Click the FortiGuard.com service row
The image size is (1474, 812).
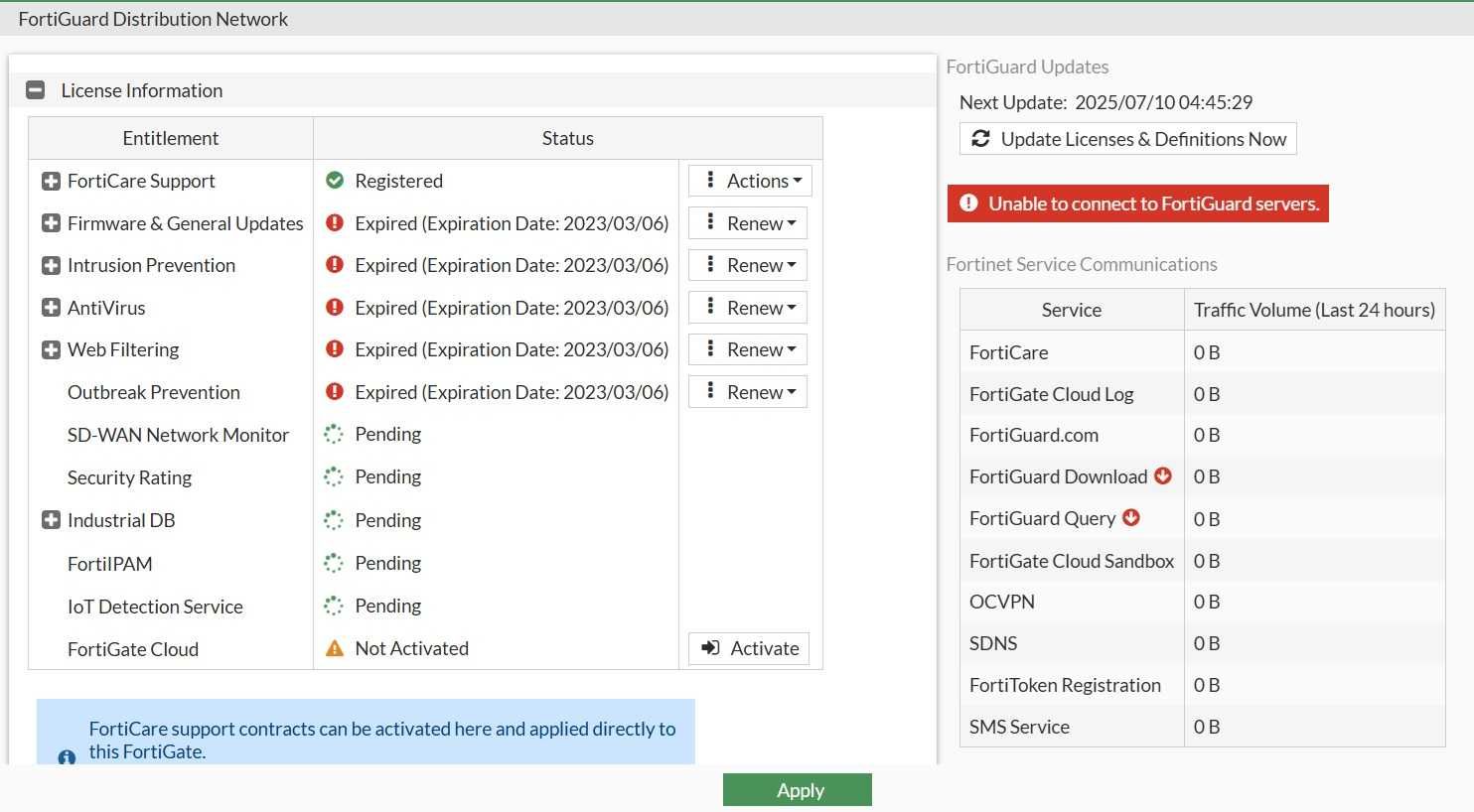(x=1203, y=435)
